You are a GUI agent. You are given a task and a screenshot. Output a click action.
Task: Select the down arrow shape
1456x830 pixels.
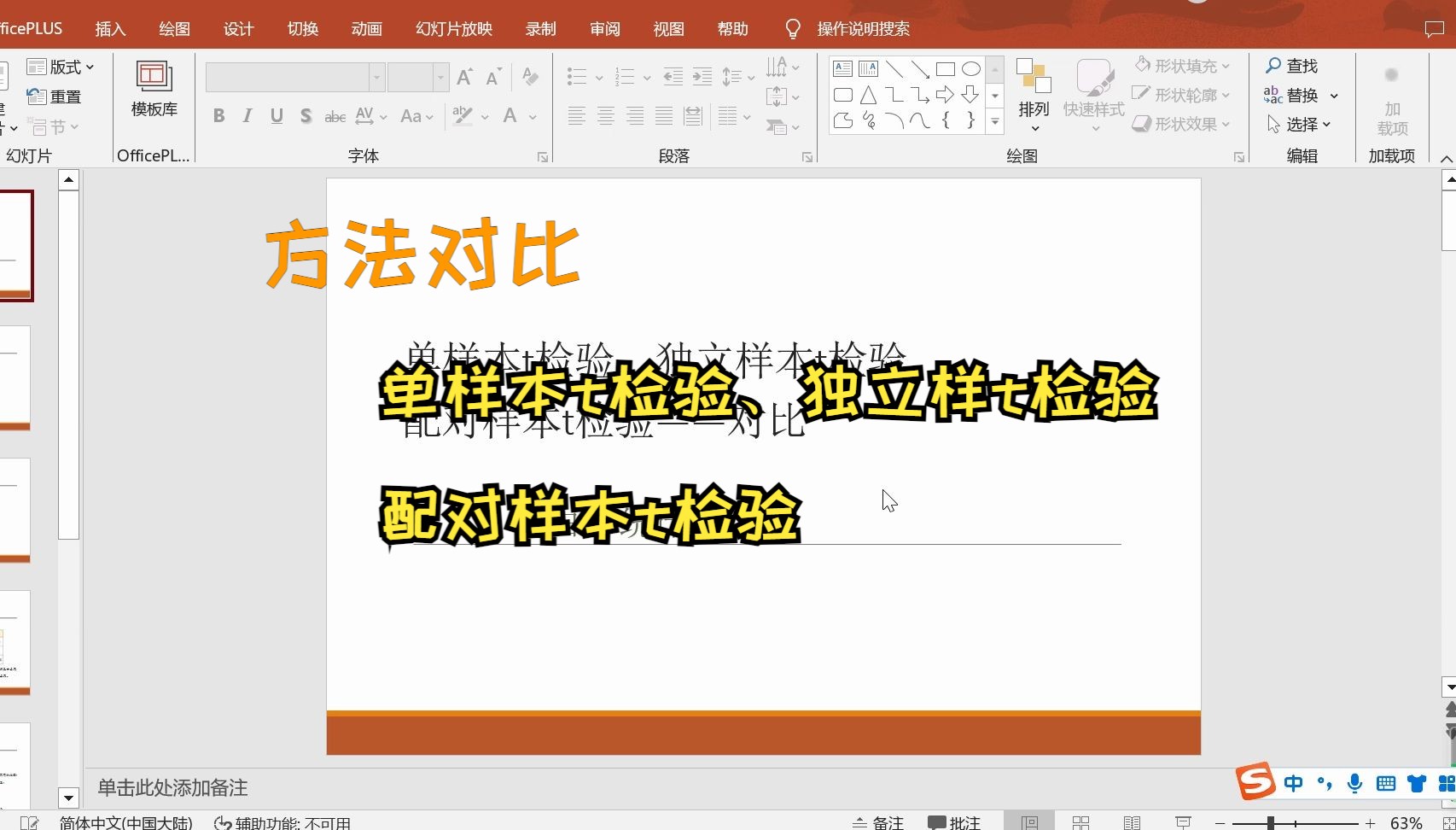point(970,95)
